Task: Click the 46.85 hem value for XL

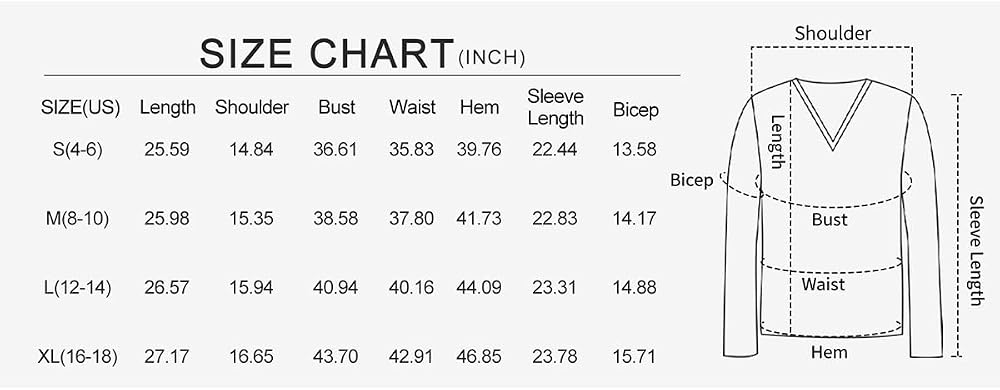Action: point(479,357)
